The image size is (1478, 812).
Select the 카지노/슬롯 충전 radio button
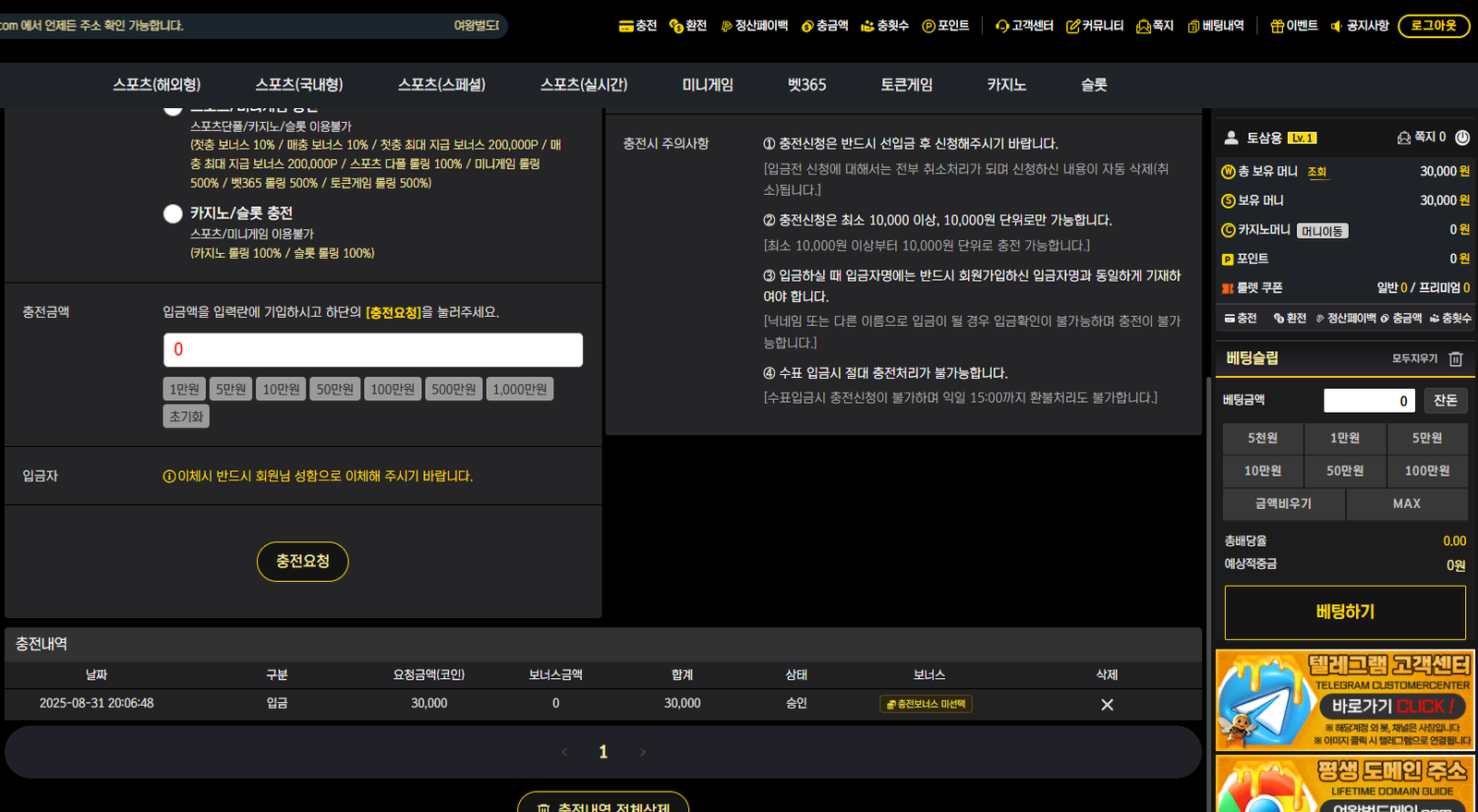pos(173,213)
